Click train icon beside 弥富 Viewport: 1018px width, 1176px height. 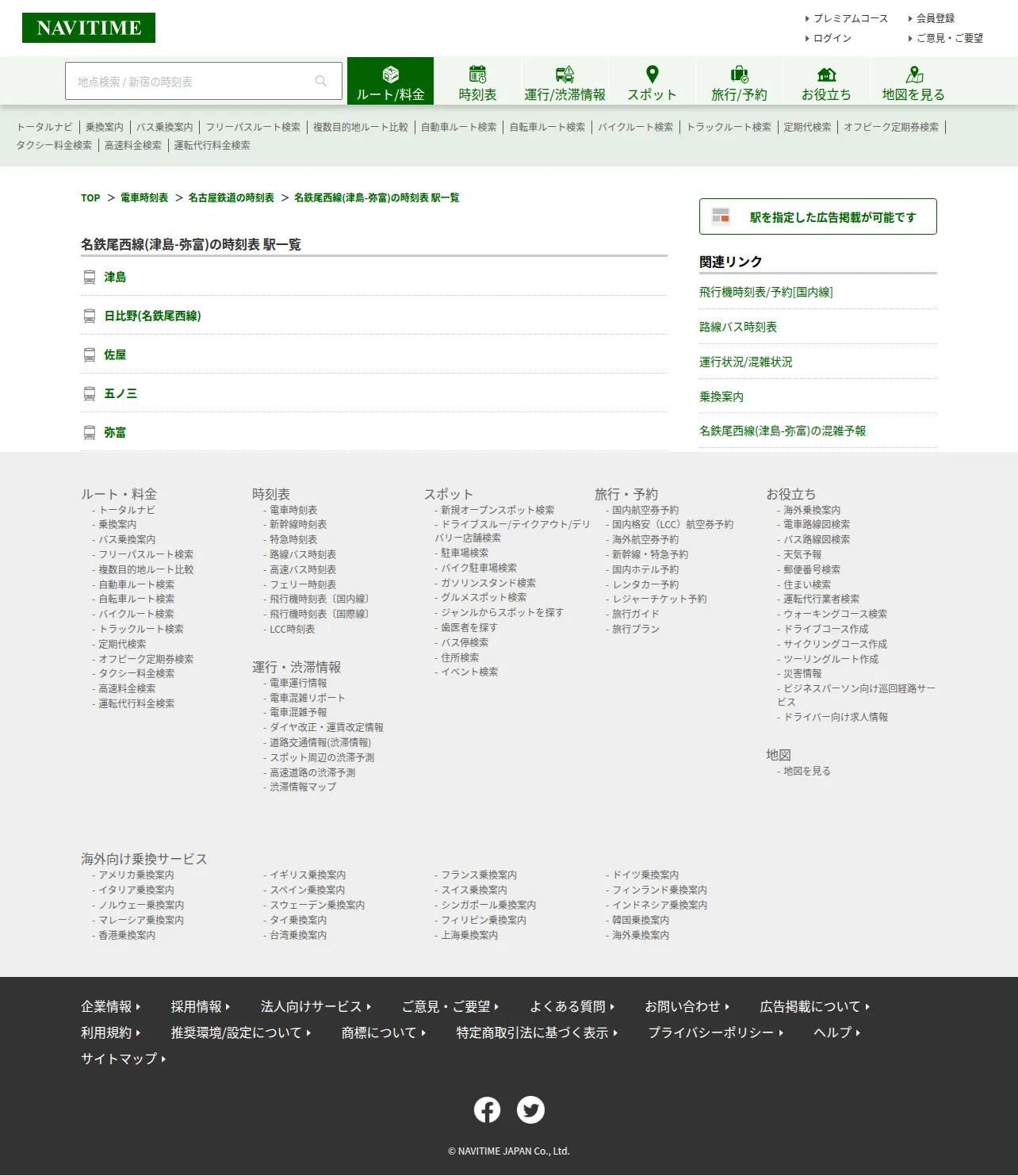click(90, 432)
